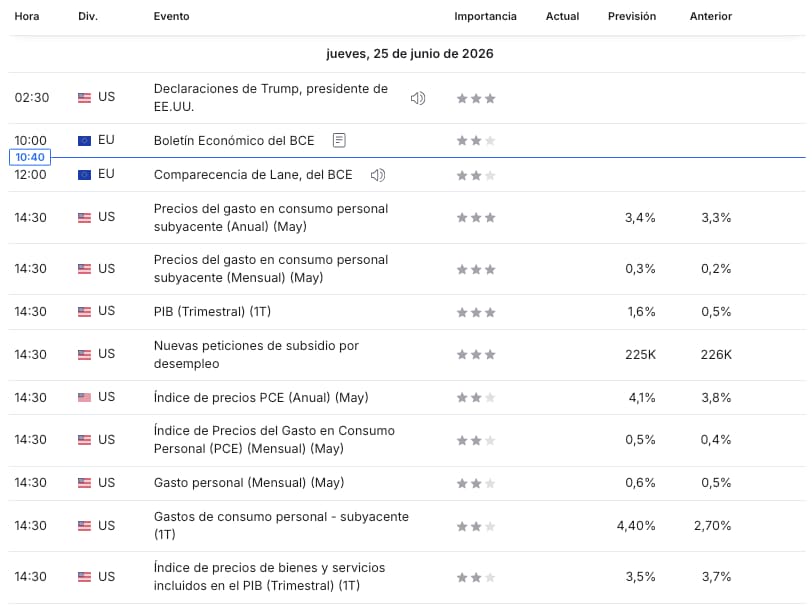Click the importance stars for Índice de precios PCE (Anual)

tap(476, 398)
